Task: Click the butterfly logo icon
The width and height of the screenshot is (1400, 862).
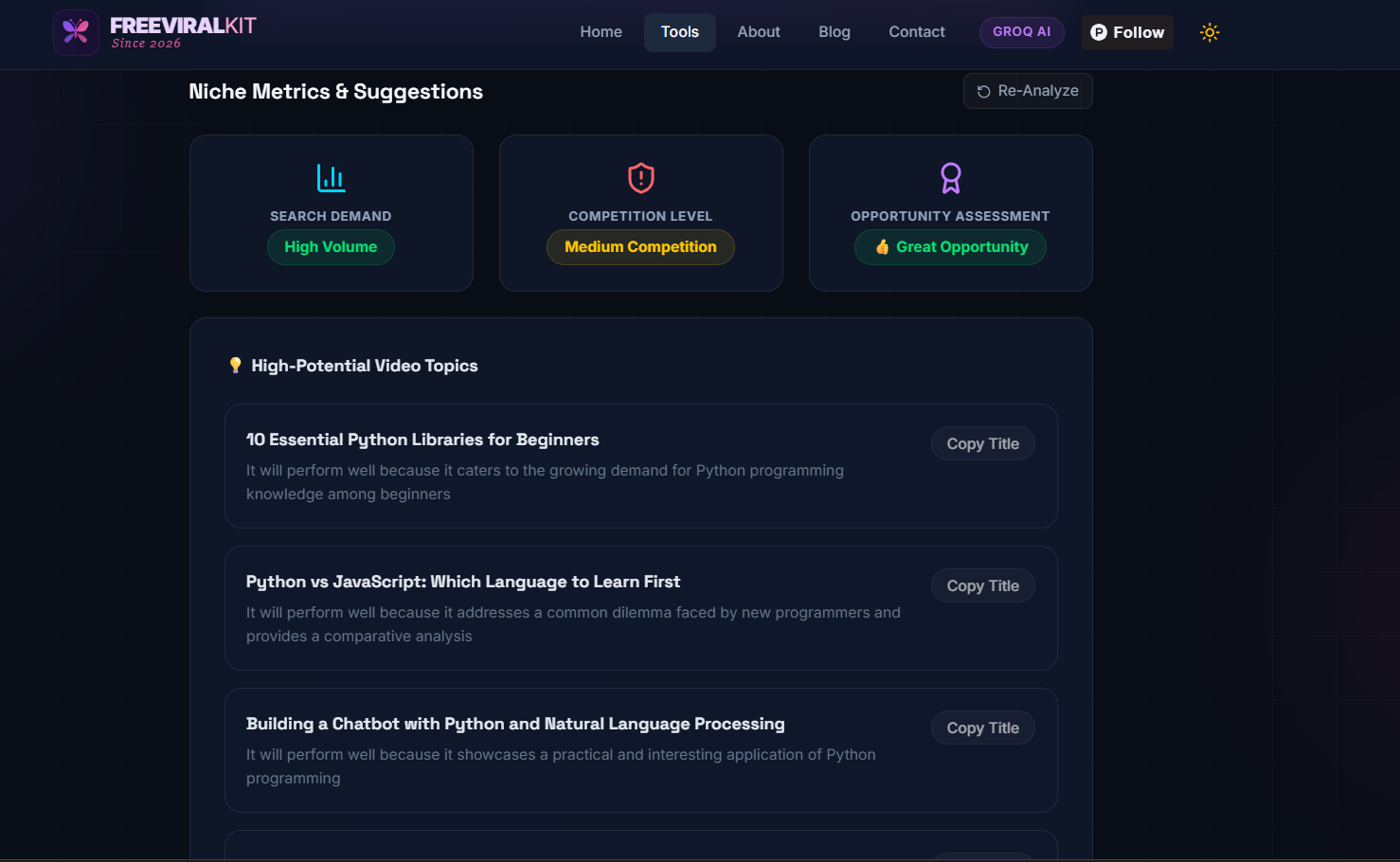Action: coord(76,32)
